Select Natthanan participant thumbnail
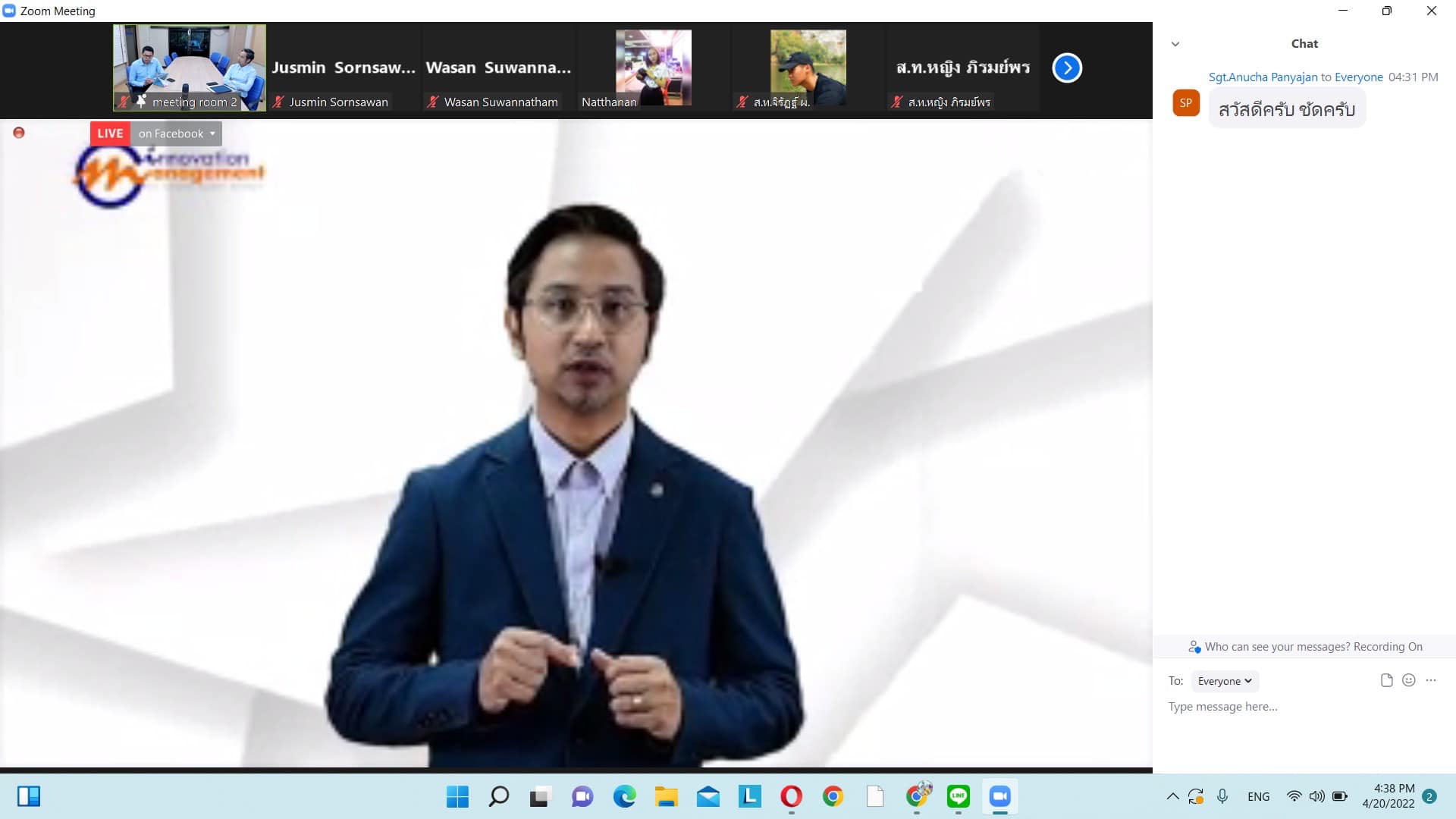 pos(653,67)
